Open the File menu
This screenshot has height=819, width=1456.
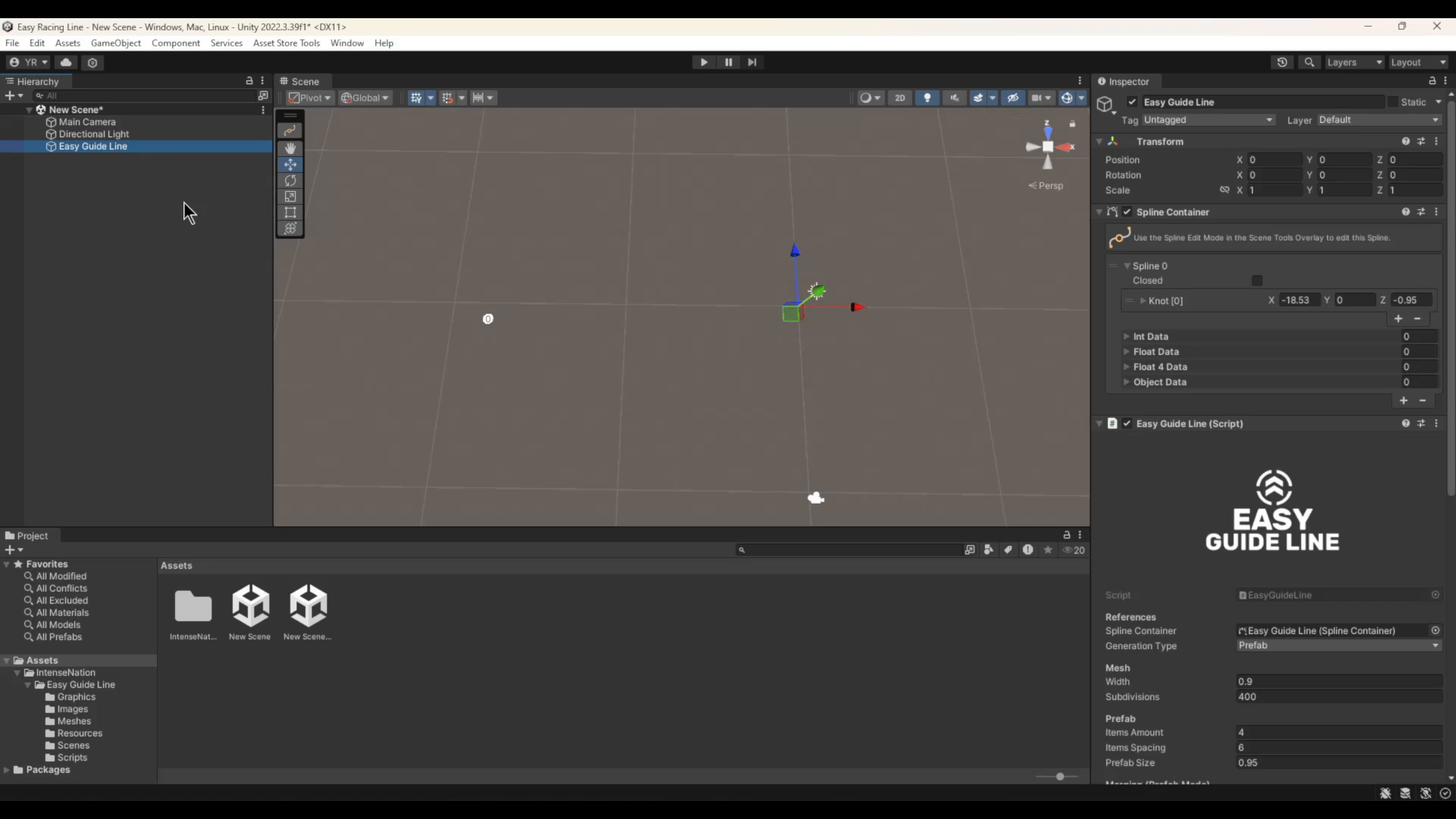pos(12,43)
